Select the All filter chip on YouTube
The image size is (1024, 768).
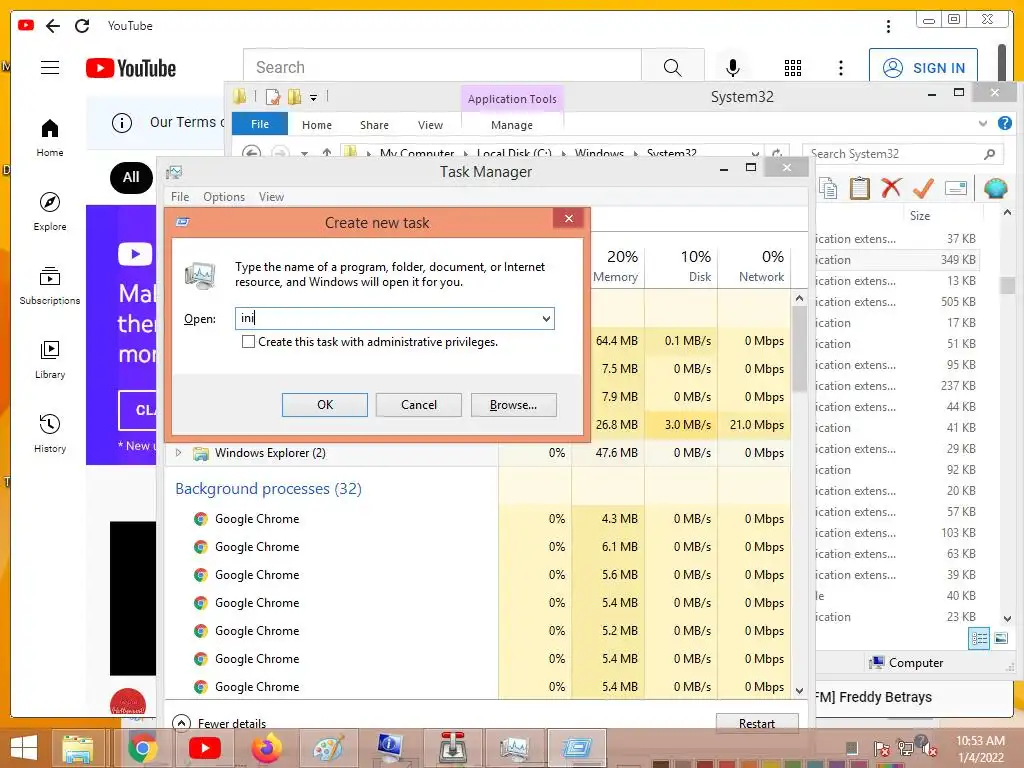131,177
